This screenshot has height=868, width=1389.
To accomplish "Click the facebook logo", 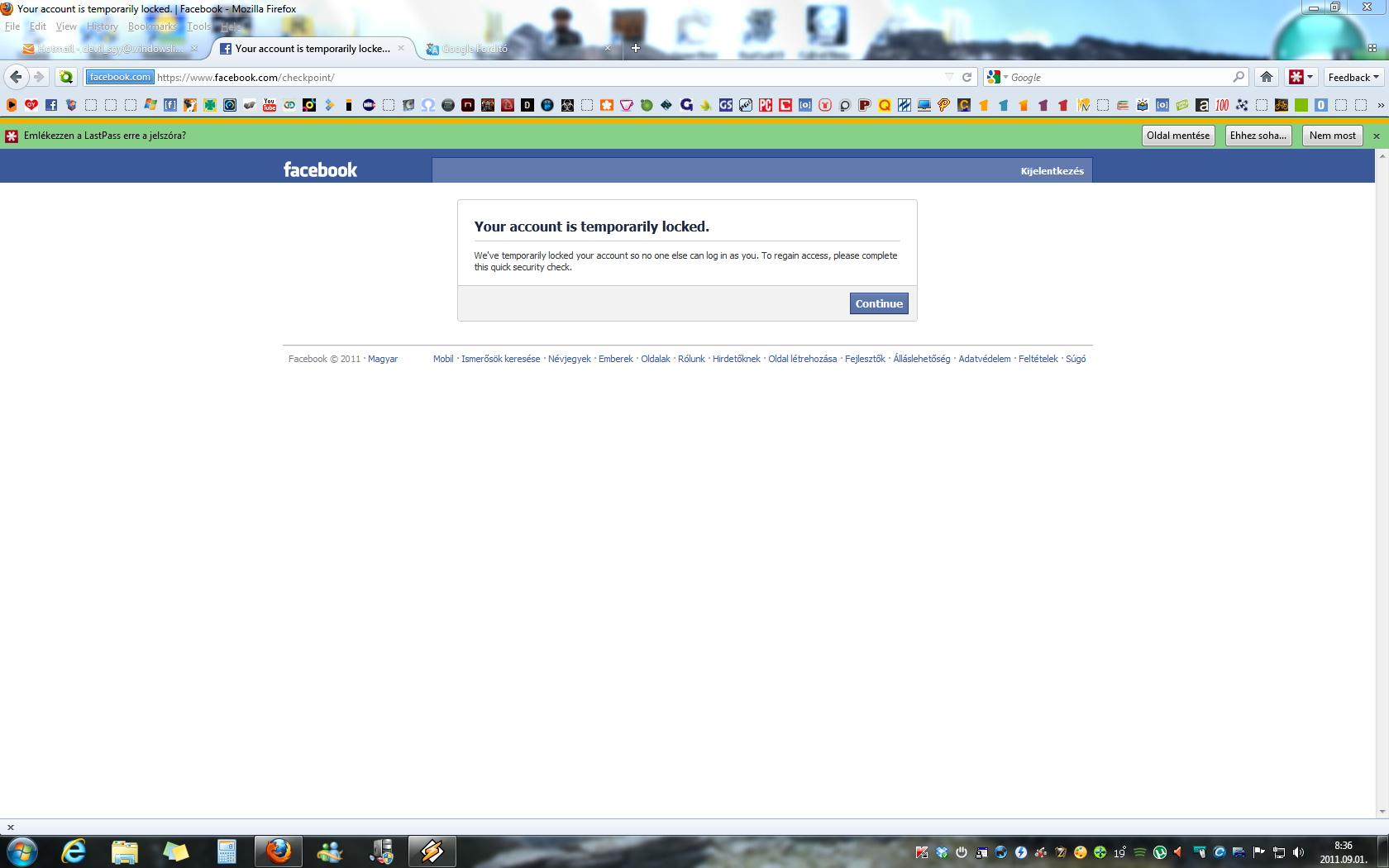I will coord(320,169).
